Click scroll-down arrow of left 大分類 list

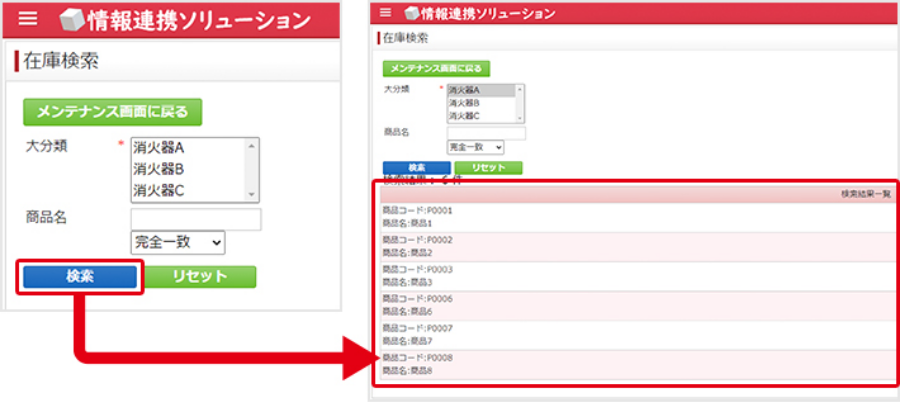pos(251,195)
